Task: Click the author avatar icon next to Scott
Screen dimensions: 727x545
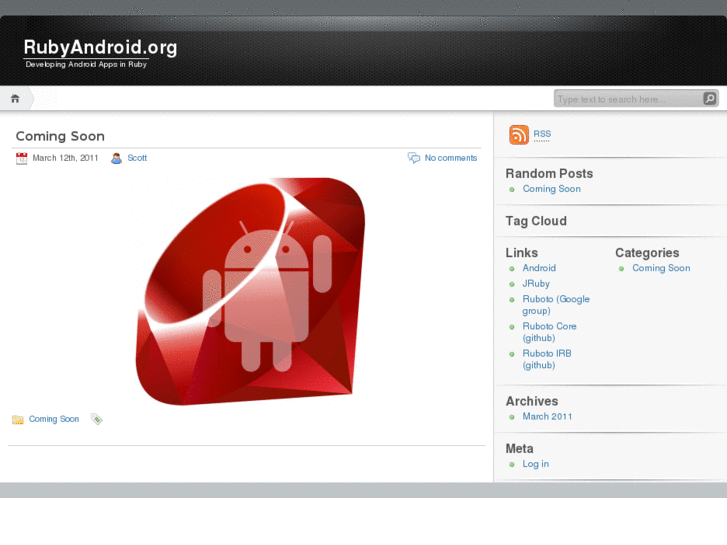Action: 116,158
